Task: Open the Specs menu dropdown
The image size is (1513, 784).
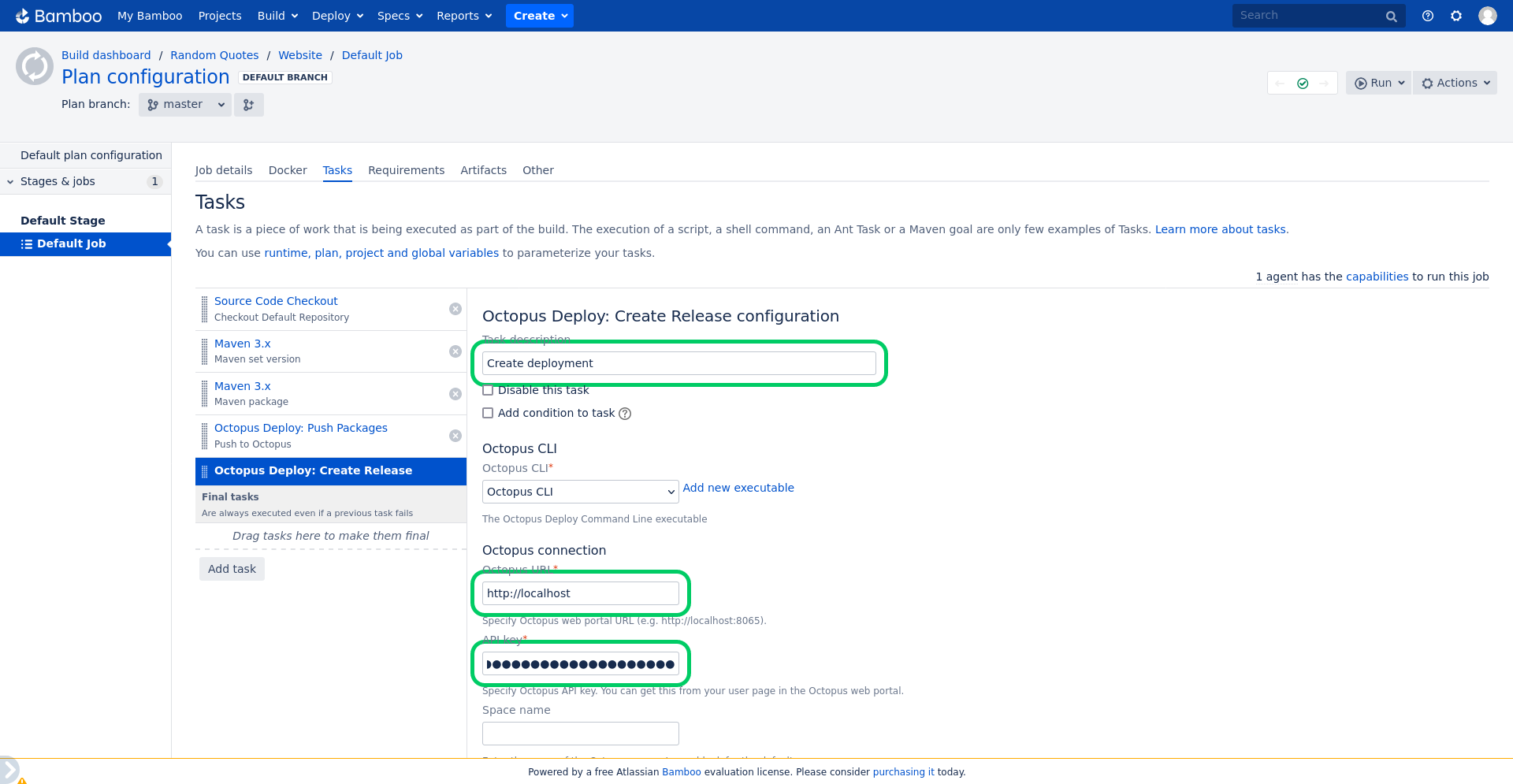Action: click(400, 16)
